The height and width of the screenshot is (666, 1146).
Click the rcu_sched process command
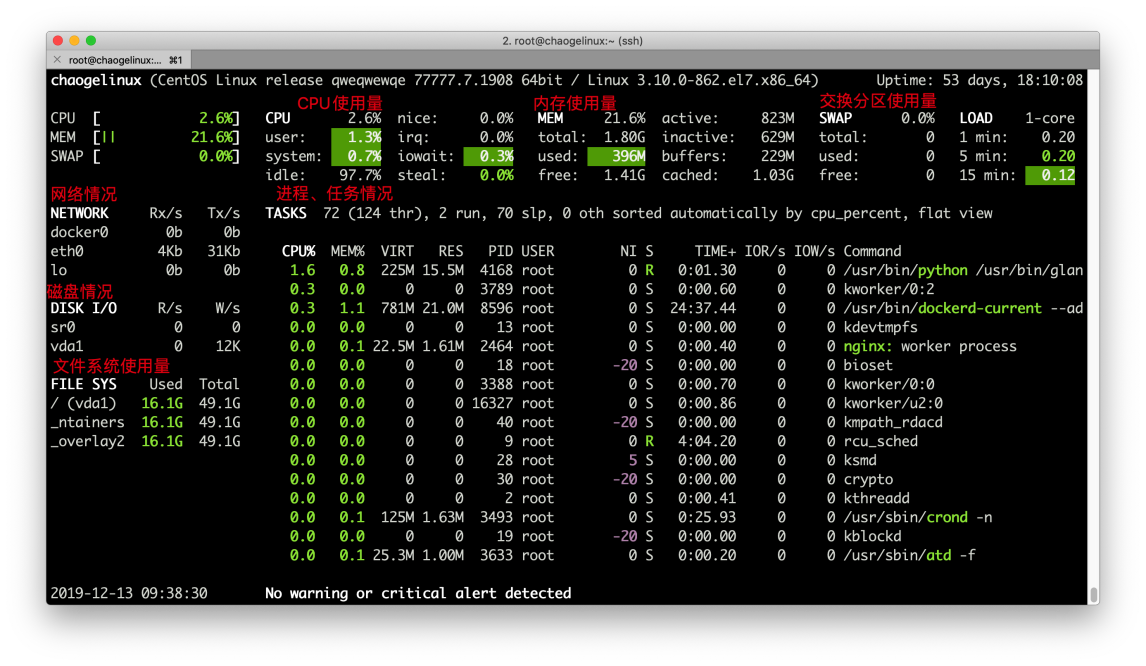[880, 442]
